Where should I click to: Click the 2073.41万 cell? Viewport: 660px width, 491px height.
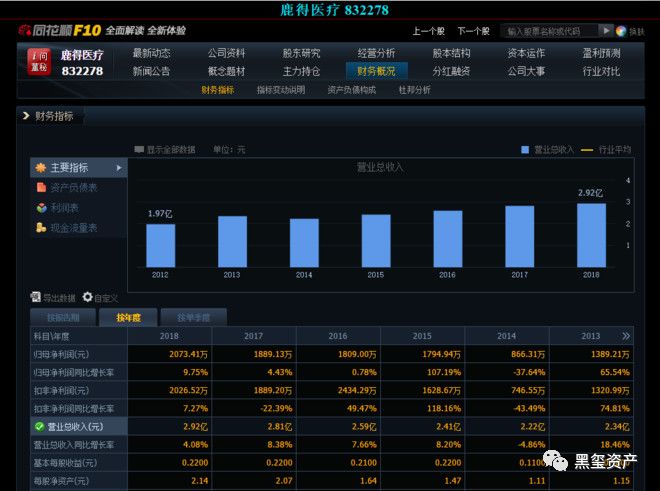(x=189, y=354)
